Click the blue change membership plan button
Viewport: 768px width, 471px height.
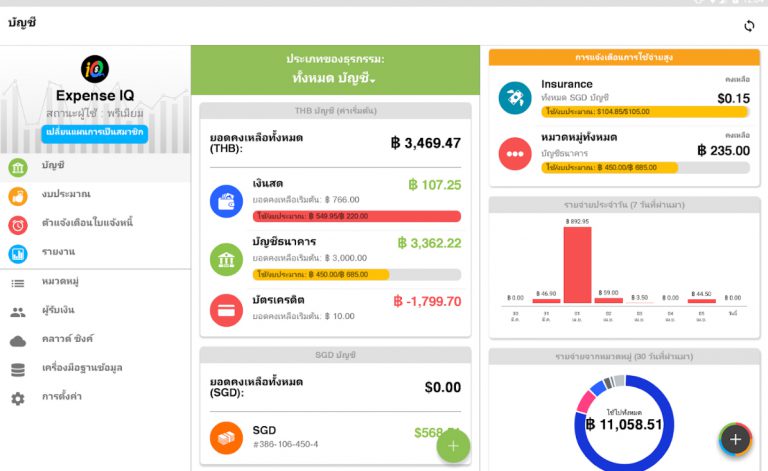[x=95, y=133]
